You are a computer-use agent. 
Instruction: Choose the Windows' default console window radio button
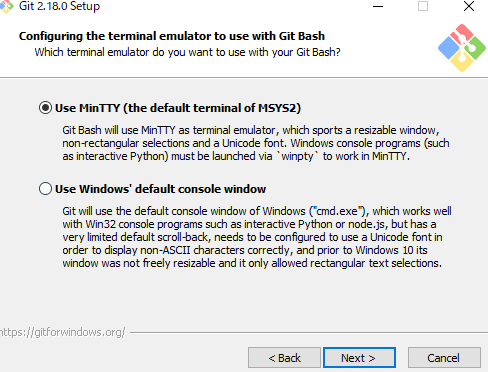click(45, 189)
